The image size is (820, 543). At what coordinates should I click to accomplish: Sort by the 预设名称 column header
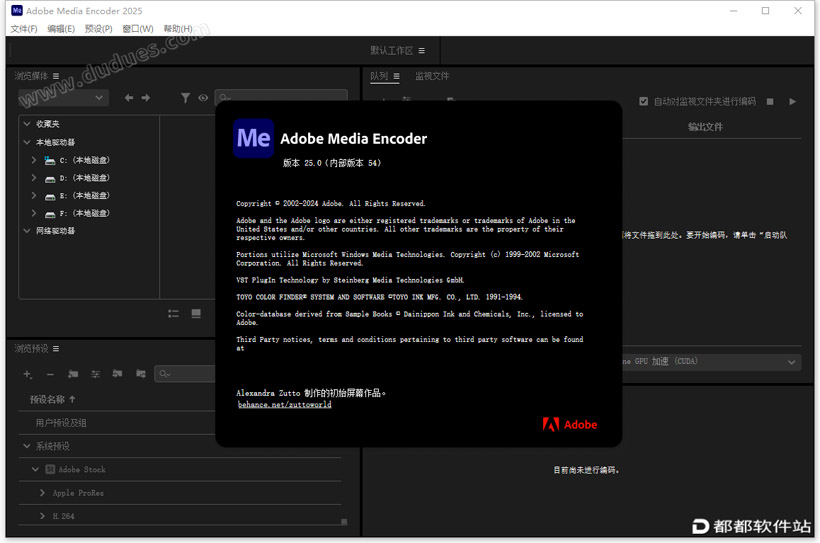pyautogui.click(x=47, y=399)
